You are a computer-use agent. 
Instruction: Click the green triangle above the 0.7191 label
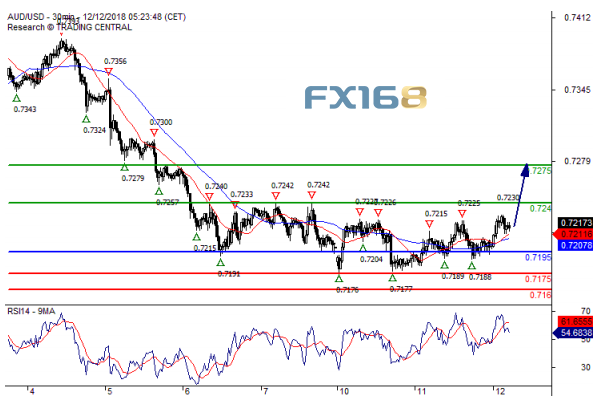(x=220, y=262)
